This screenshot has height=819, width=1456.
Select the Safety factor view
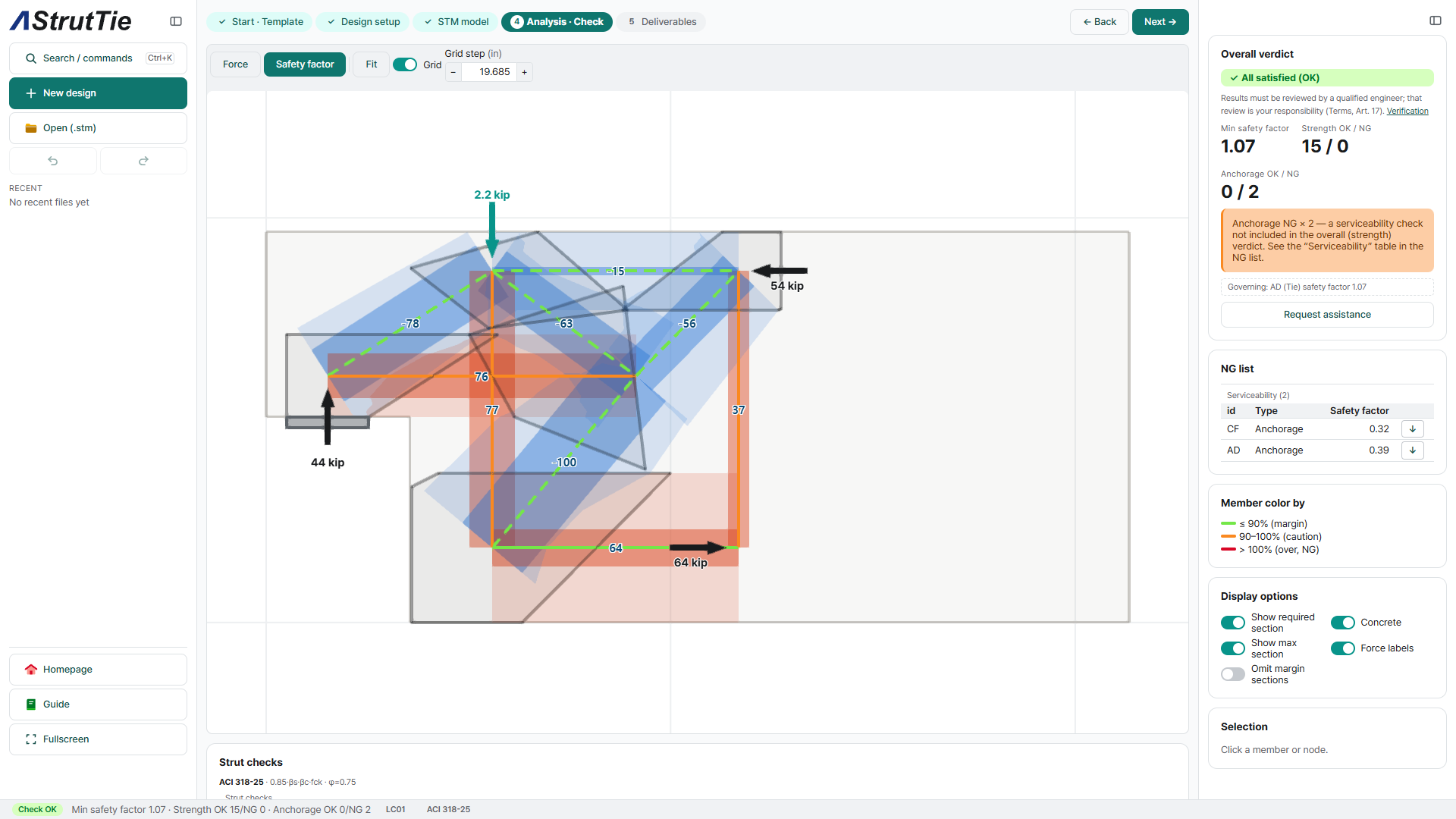point(305,64)
